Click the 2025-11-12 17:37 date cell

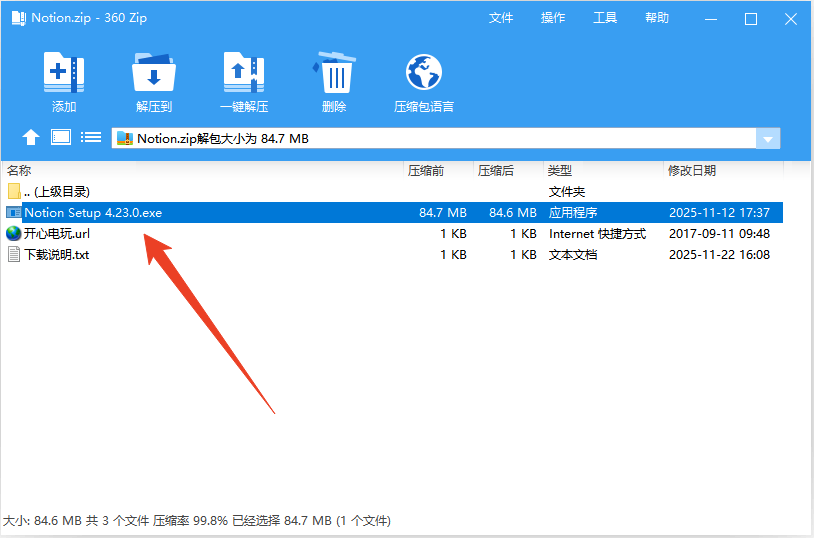point(719,213)
